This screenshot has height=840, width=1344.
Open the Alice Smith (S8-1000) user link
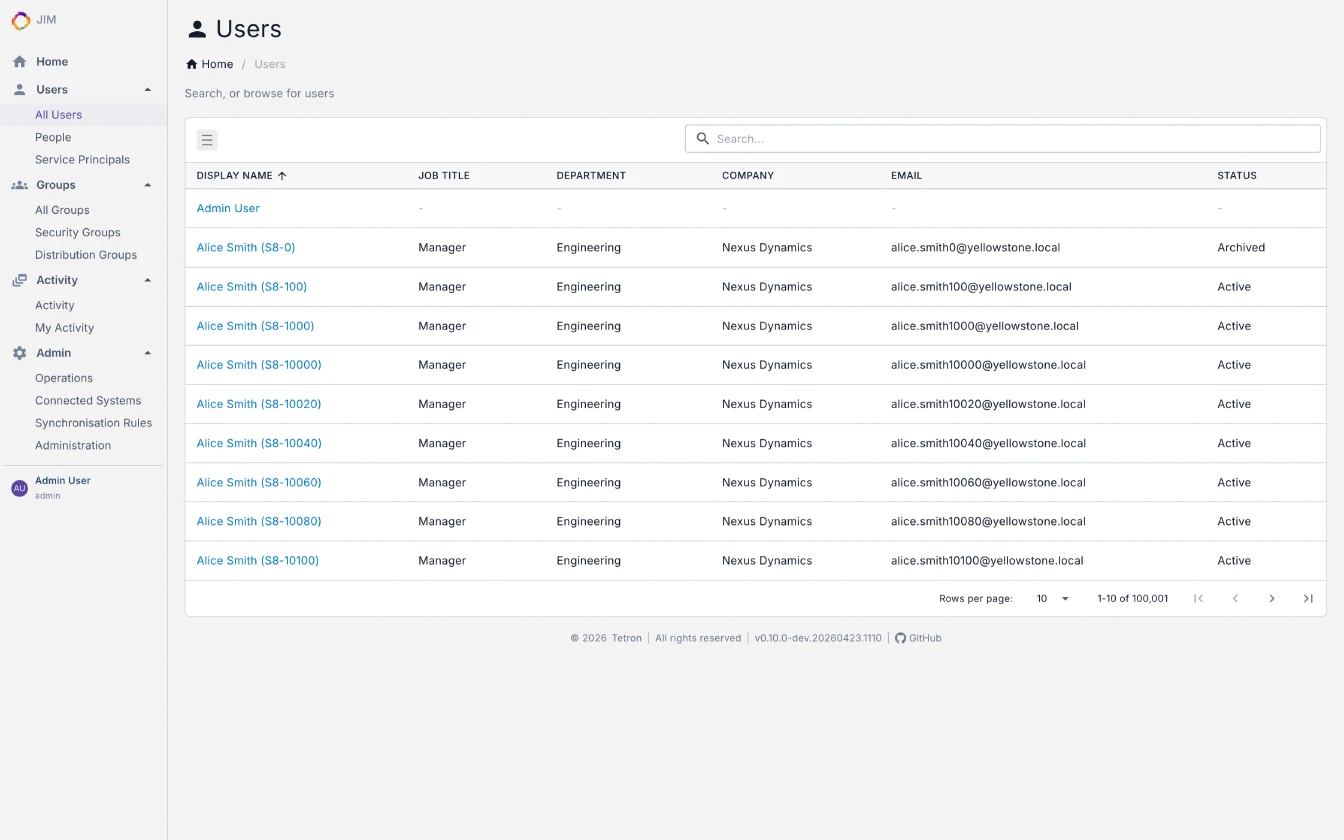[x=255, y=326]
